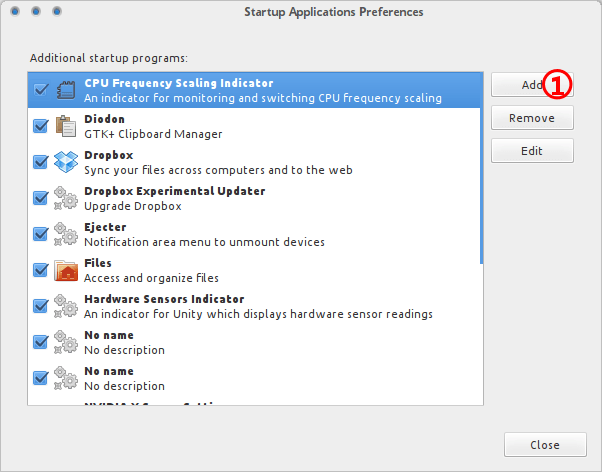Toggle the Files startup checkbox
Image resolution: width=602 pixels, height=472 pixels.
41,270
